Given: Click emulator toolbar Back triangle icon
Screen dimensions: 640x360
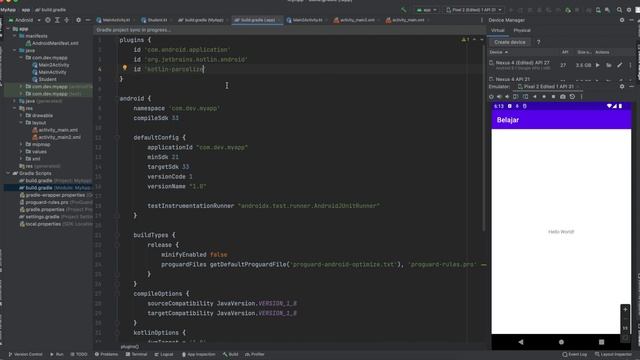Looking at the screenshot, I should tap(535, 97).
